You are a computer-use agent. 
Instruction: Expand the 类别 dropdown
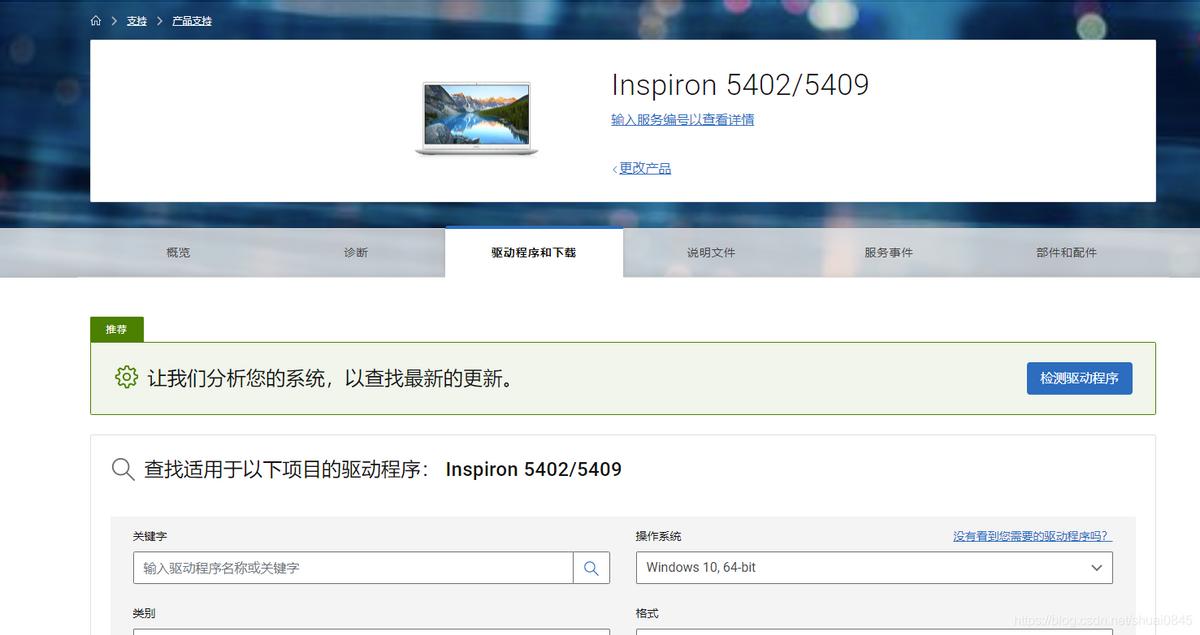coord(370,632)
